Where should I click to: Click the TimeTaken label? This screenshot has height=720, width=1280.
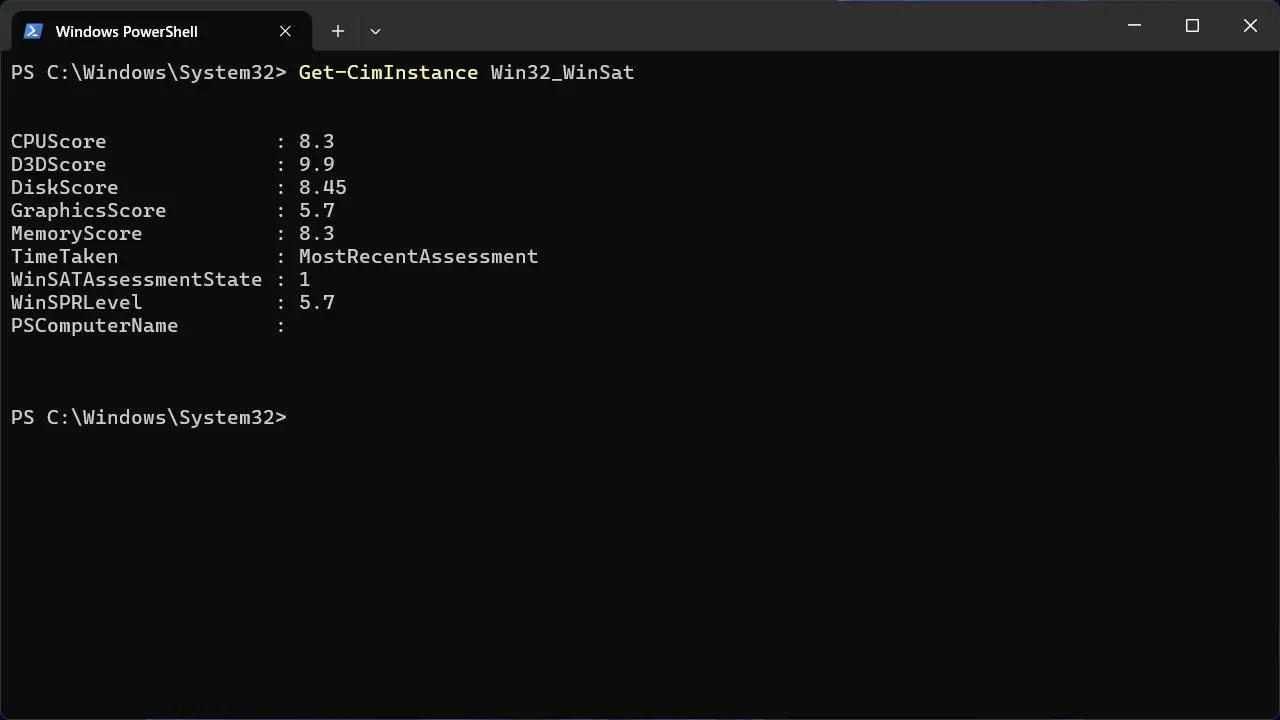(64, 256)
